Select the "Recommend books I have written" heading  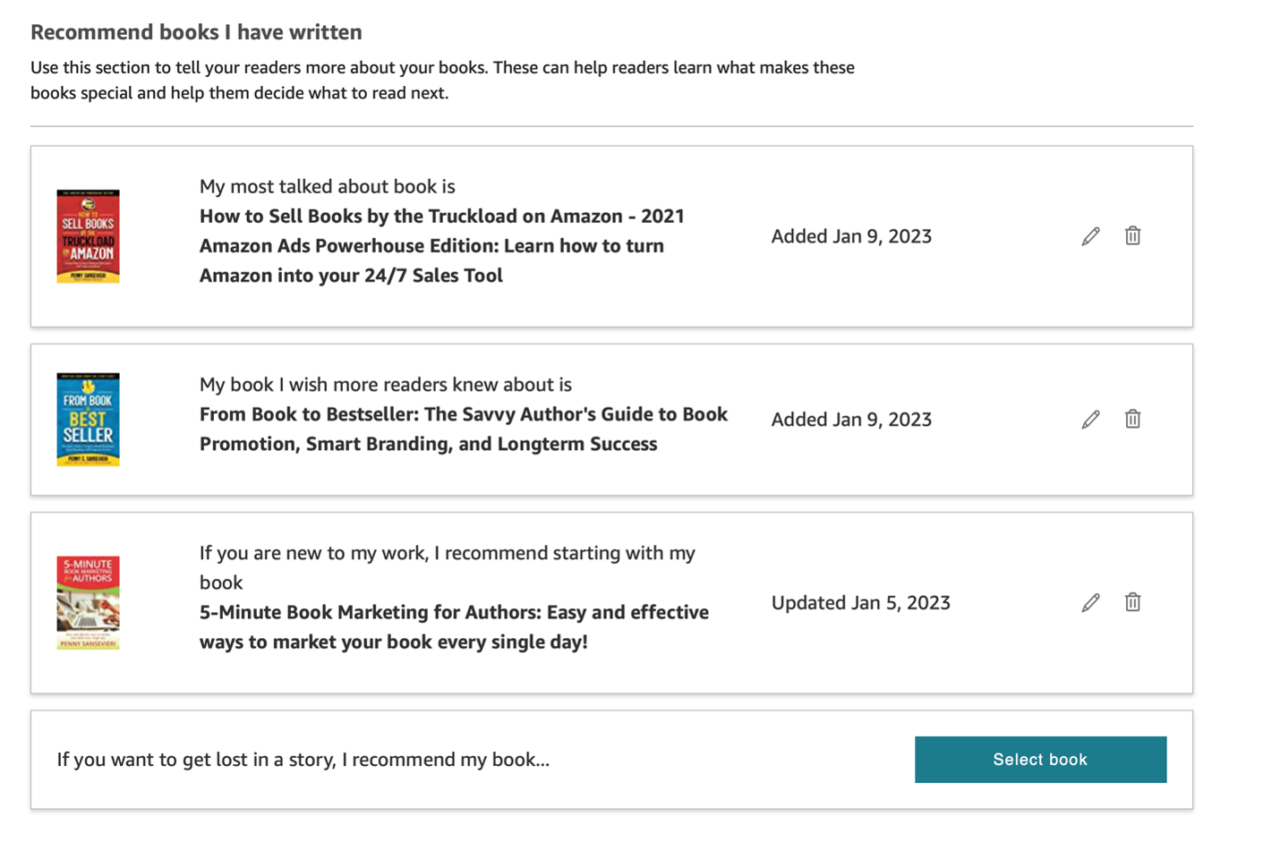point(196,32)
